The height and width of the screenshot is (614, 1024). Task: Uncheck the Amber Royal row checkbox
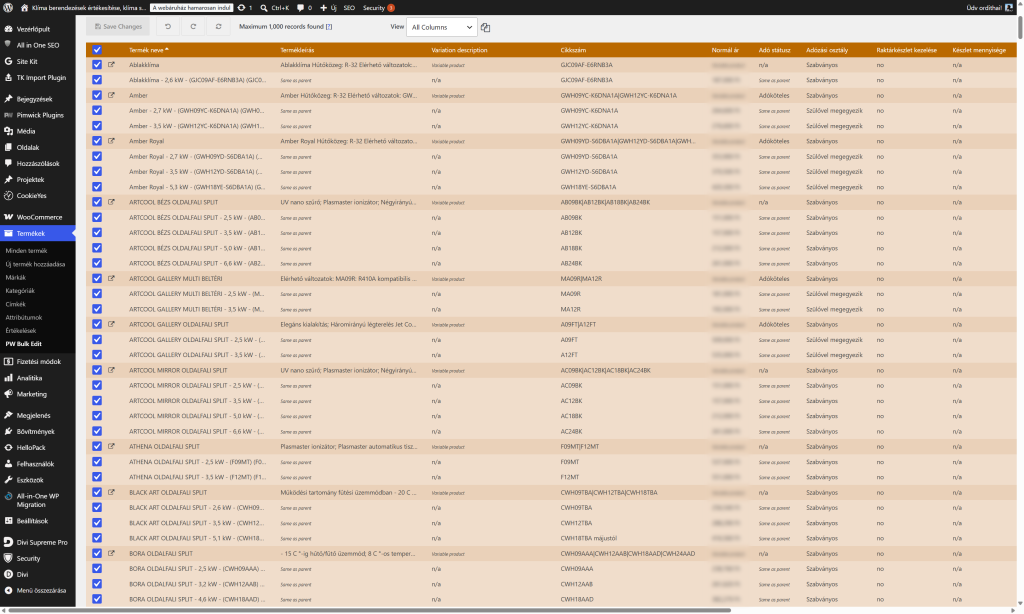click(97, 141)
